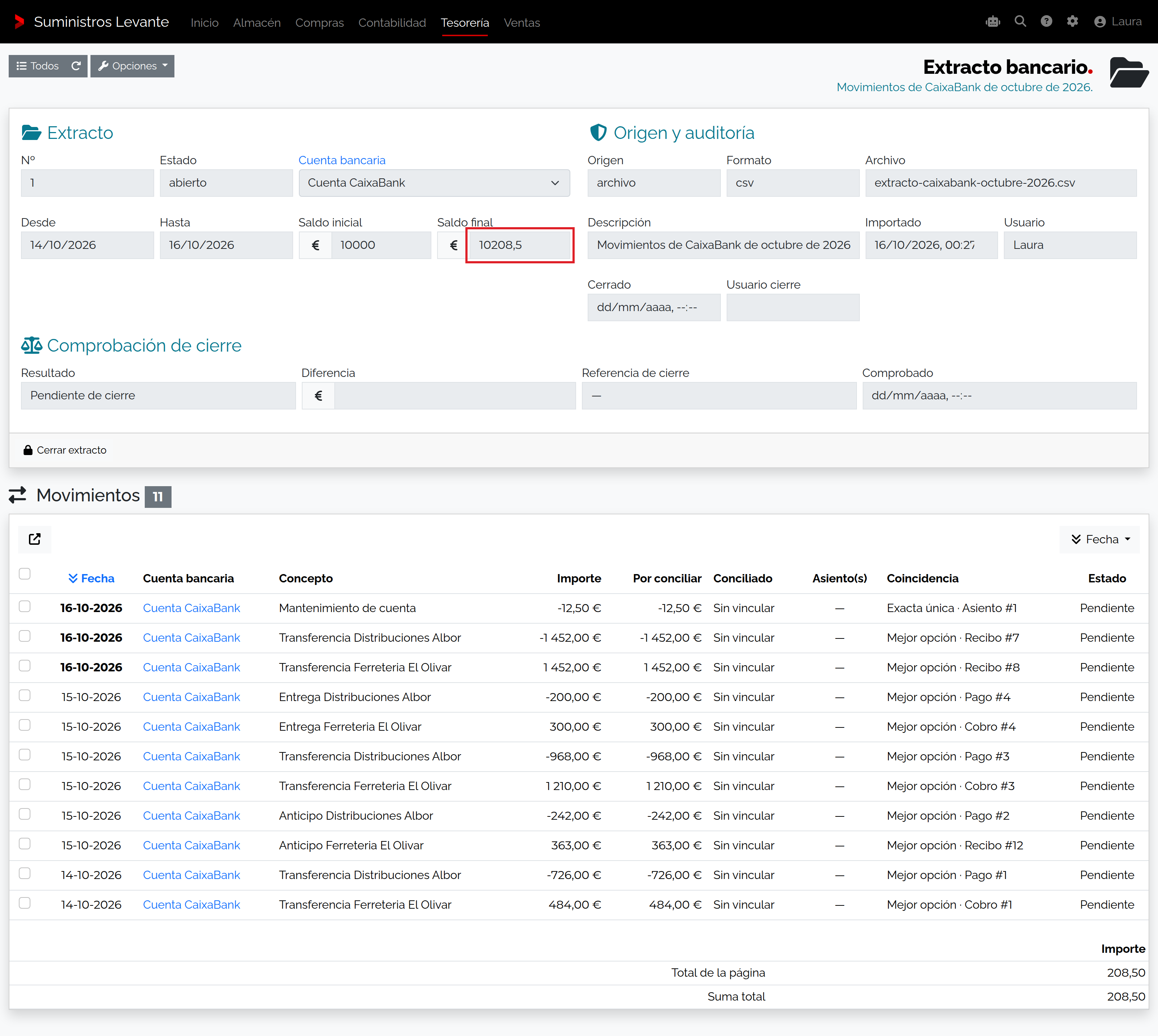Open Cuenta CaixaBank link in Mantenimiento row
This screenshot has width=1158, height=1036.
(191, 608)
